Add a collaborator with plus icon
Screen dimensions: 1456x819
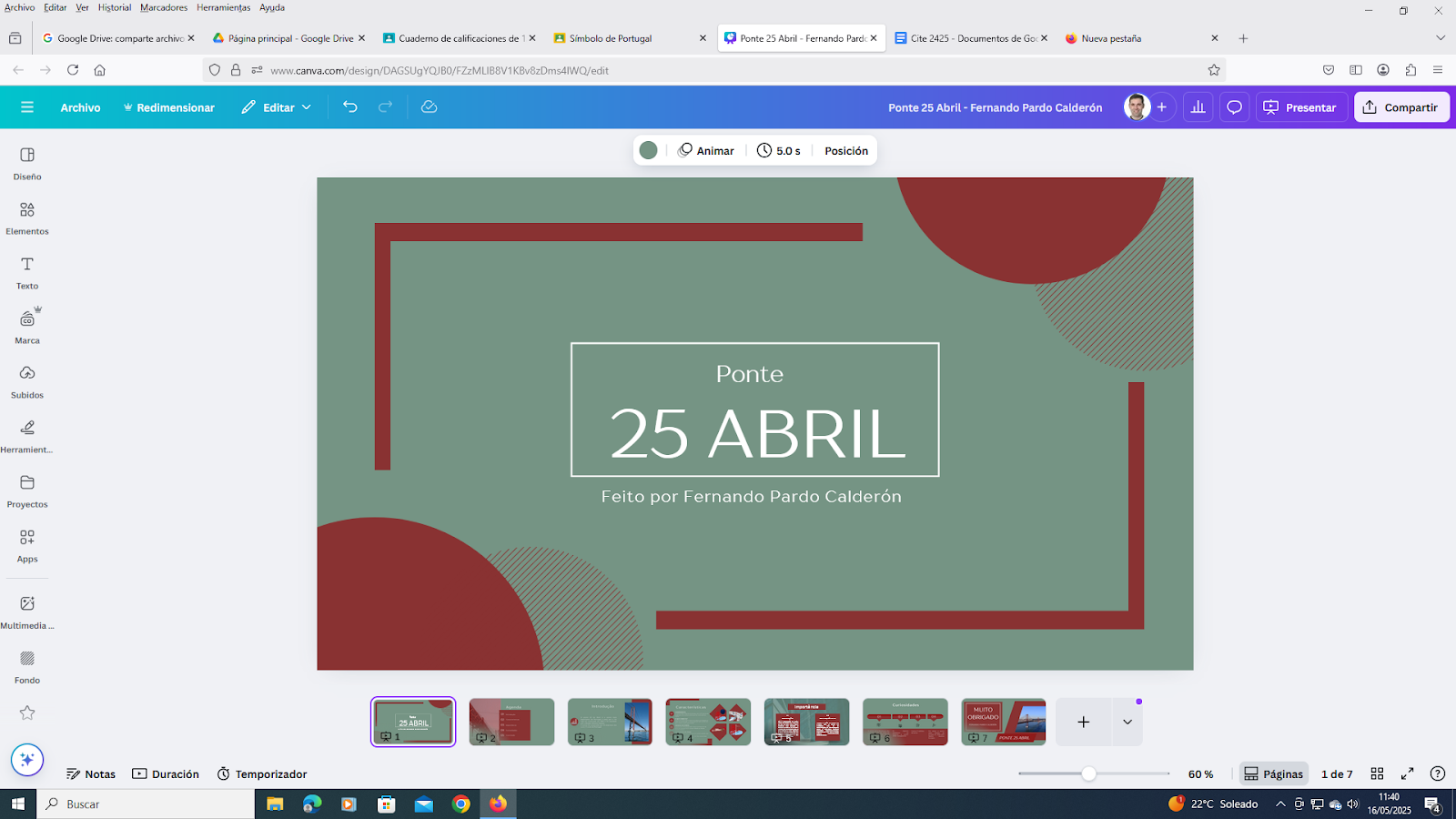[1162, 107]
